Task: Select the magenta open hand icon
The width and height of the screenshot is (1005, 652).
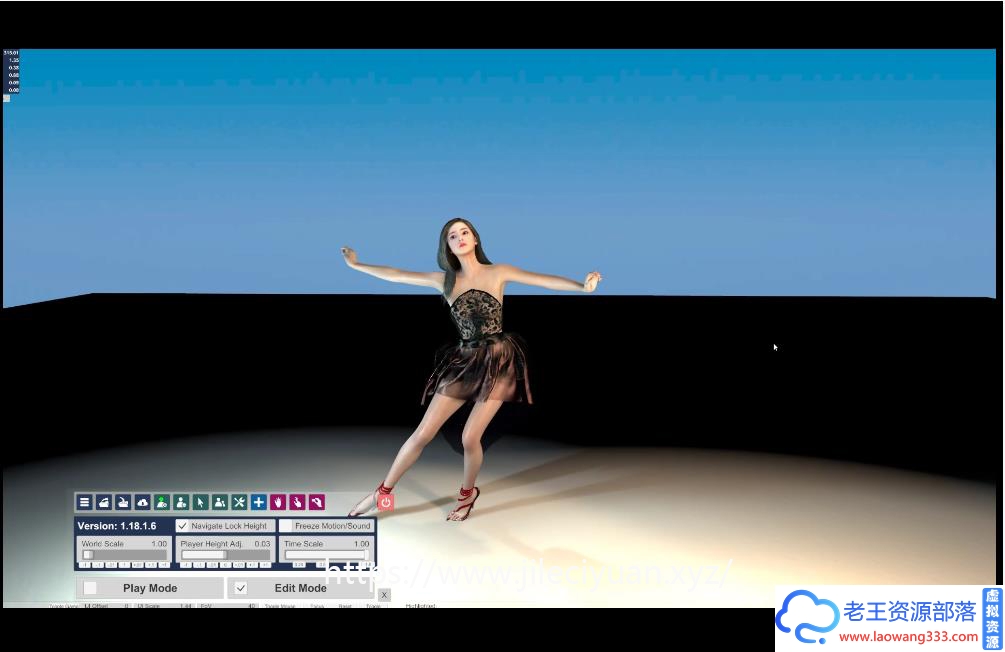Action: [x=278, y=502]
